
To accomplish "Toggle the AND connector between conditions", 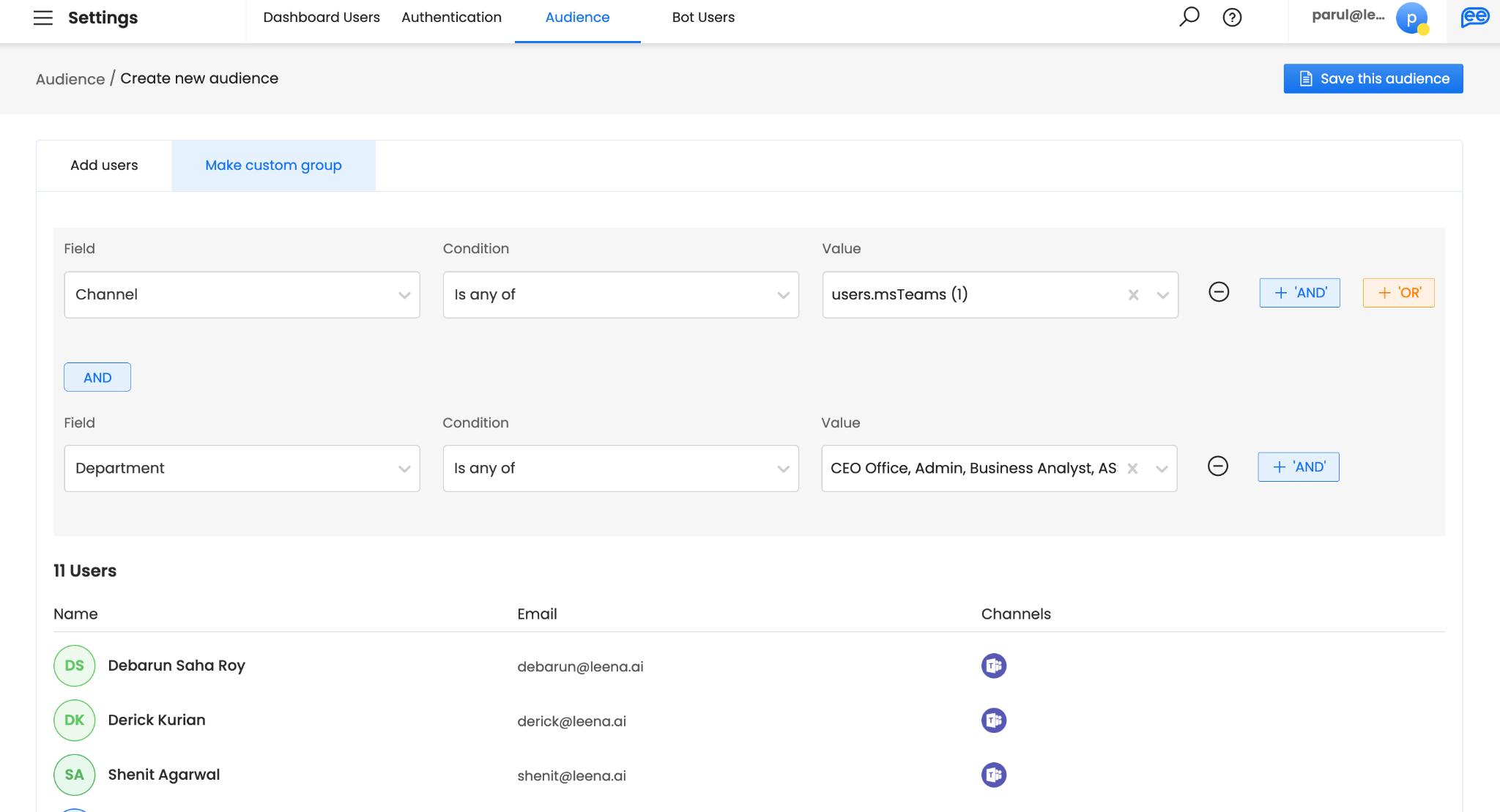I will click(x=97, y=377).
